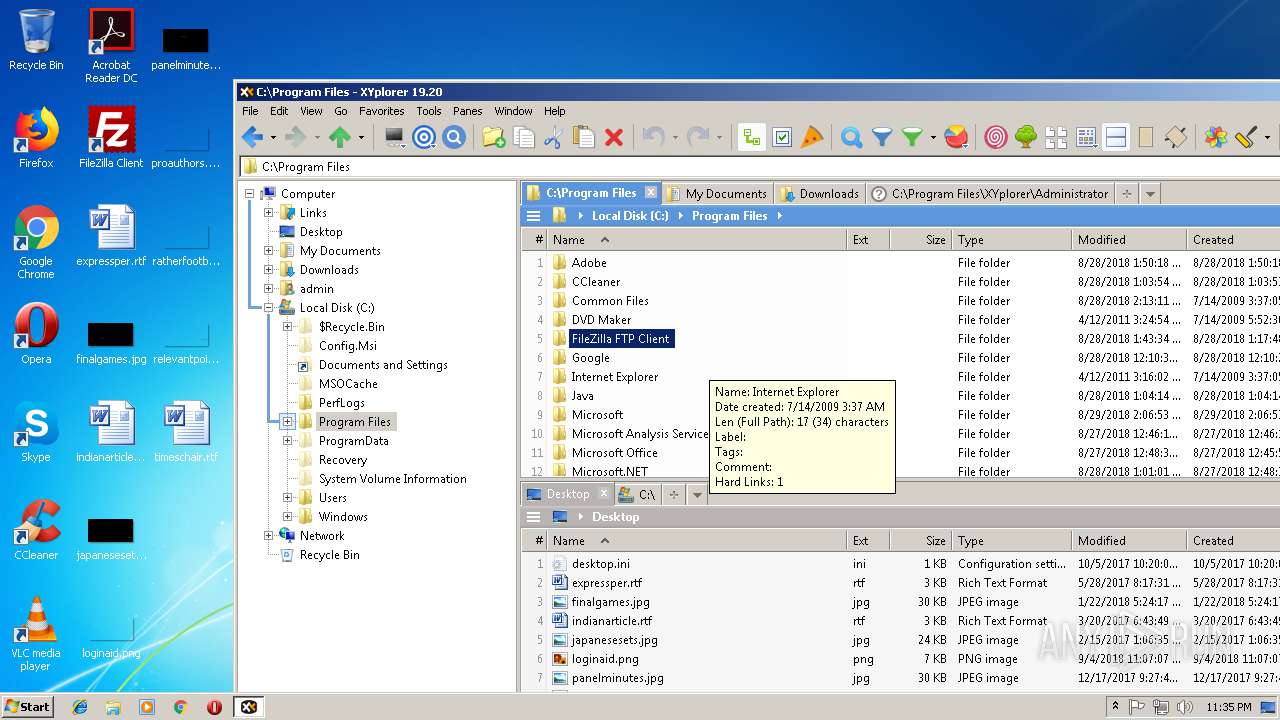Click the colorful ball color filters icon
The height and width of the screenshot is (720, 1280).
click(x=956, y=137)
